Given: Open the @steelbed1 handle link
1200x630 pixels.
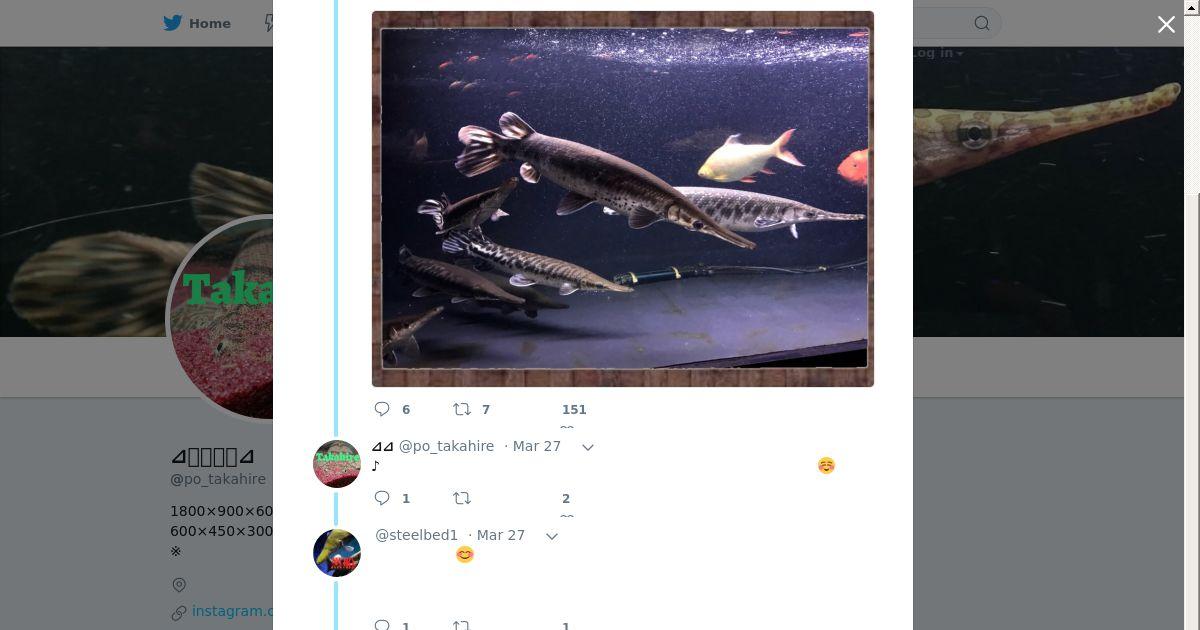Looking at the screenshot, I should (x=416, y=535).
